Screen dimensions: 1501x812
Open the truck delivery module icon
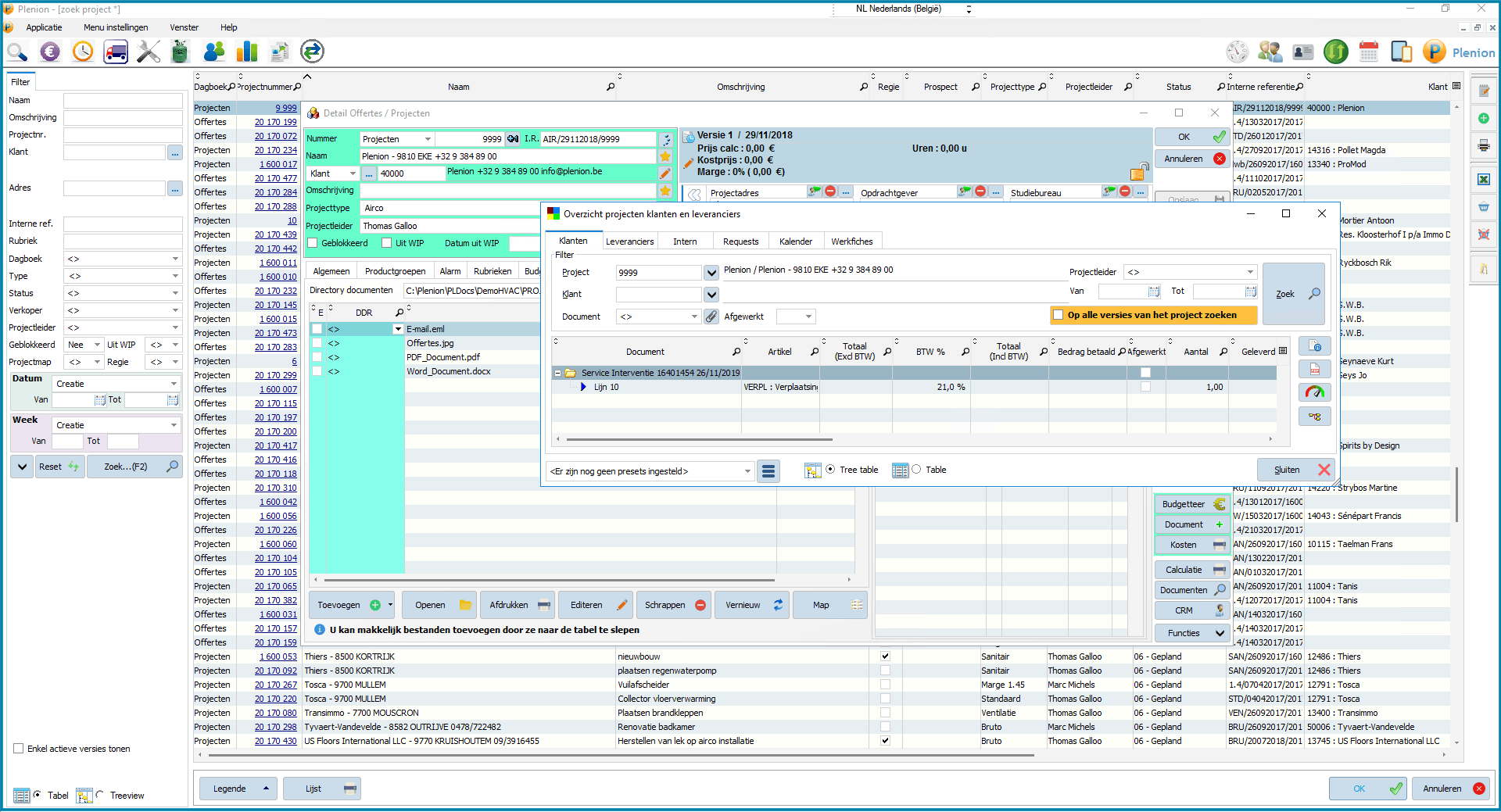click(x=116, y=52)
